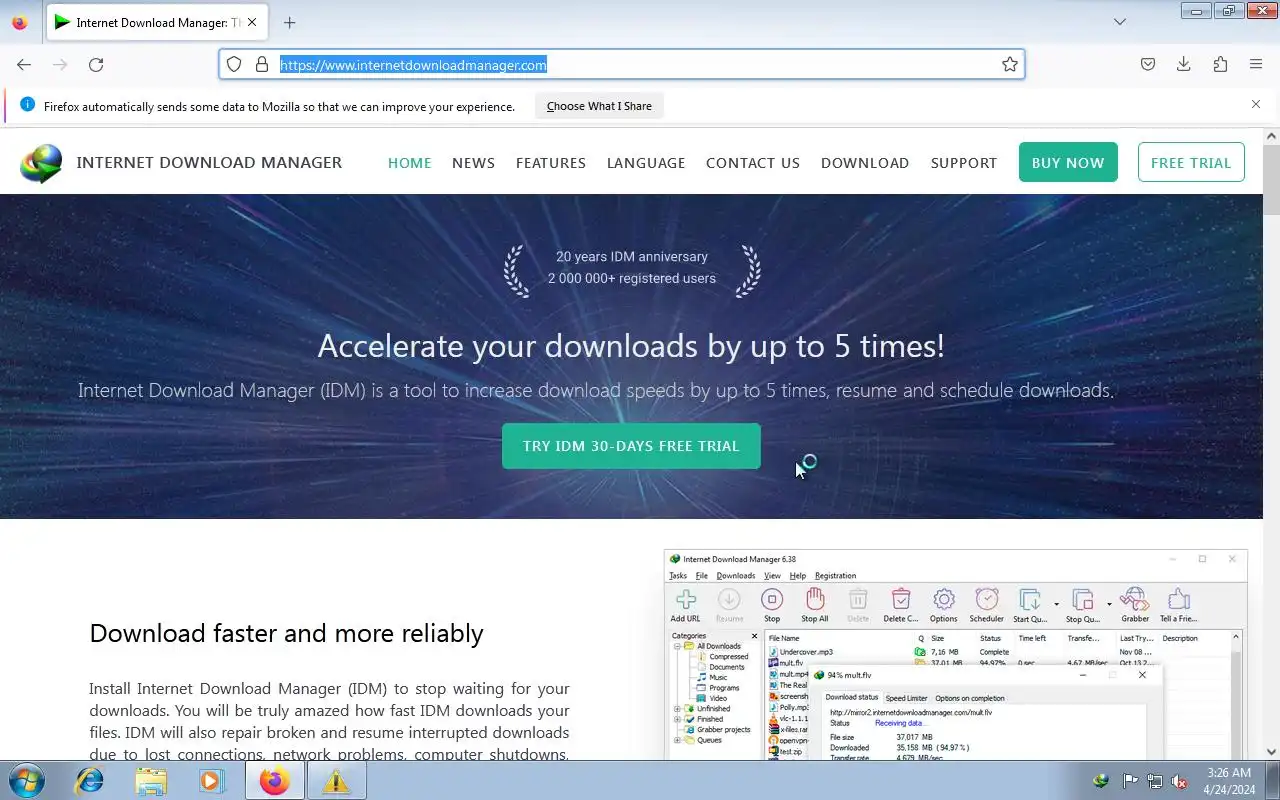This screenshot has height=800, width=1280.
Task: Open the NEWS navigation item
Action: [x=473, y=163]
